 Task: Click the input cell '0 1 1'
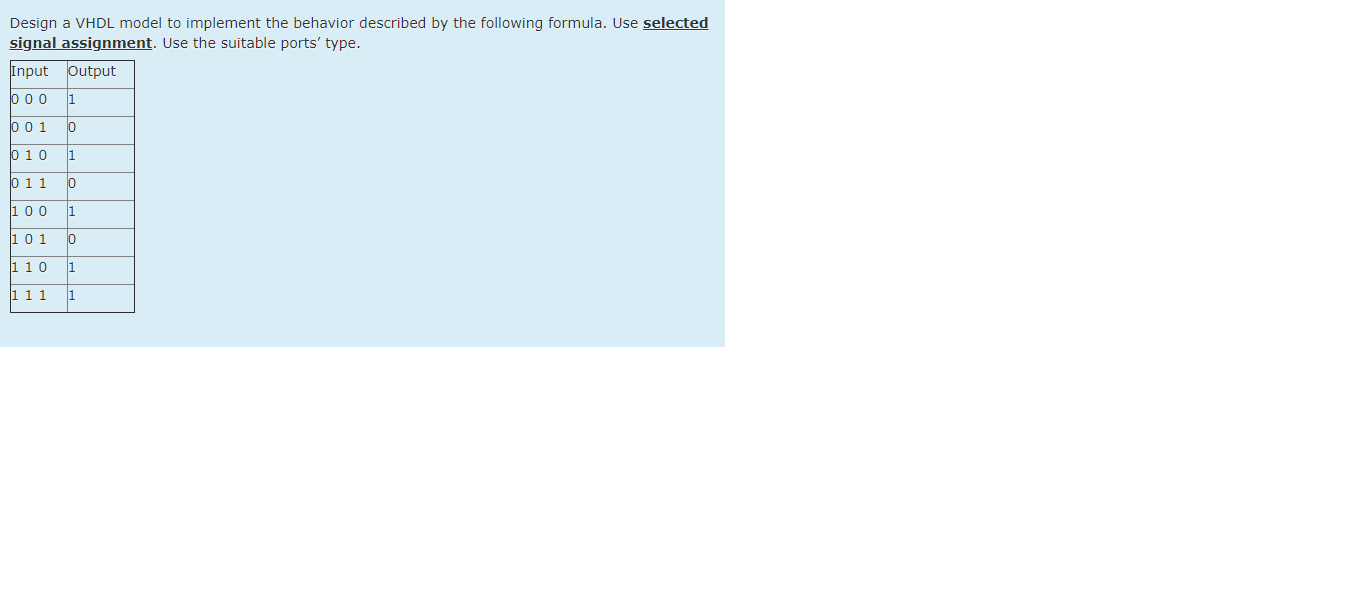pyautogui.click(x=39, y=187)
